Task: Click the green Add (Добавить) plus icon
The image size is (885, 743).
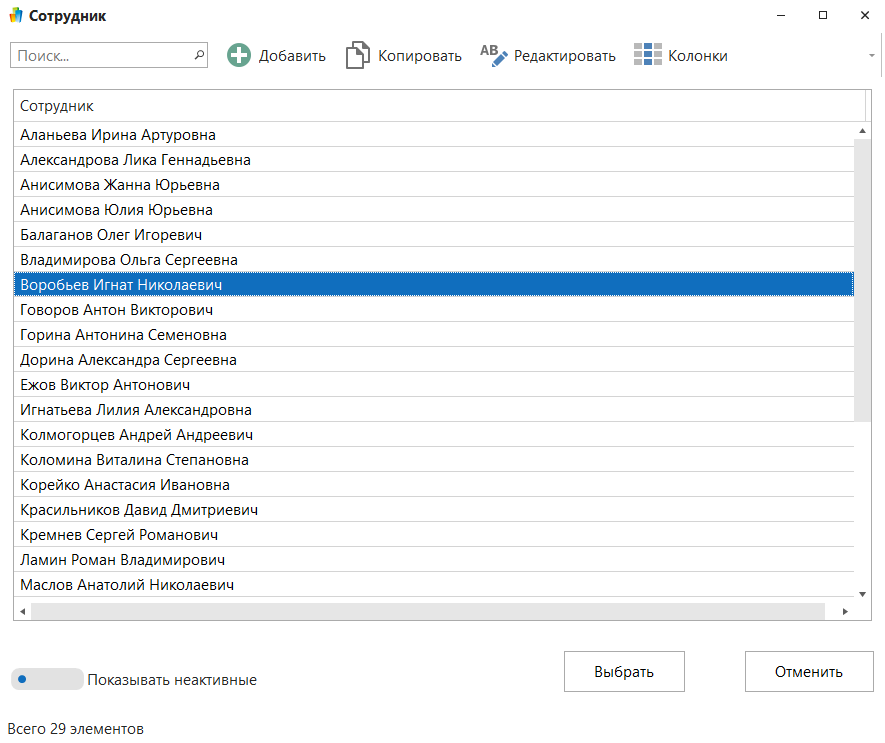Action: [x=239, y=56]
